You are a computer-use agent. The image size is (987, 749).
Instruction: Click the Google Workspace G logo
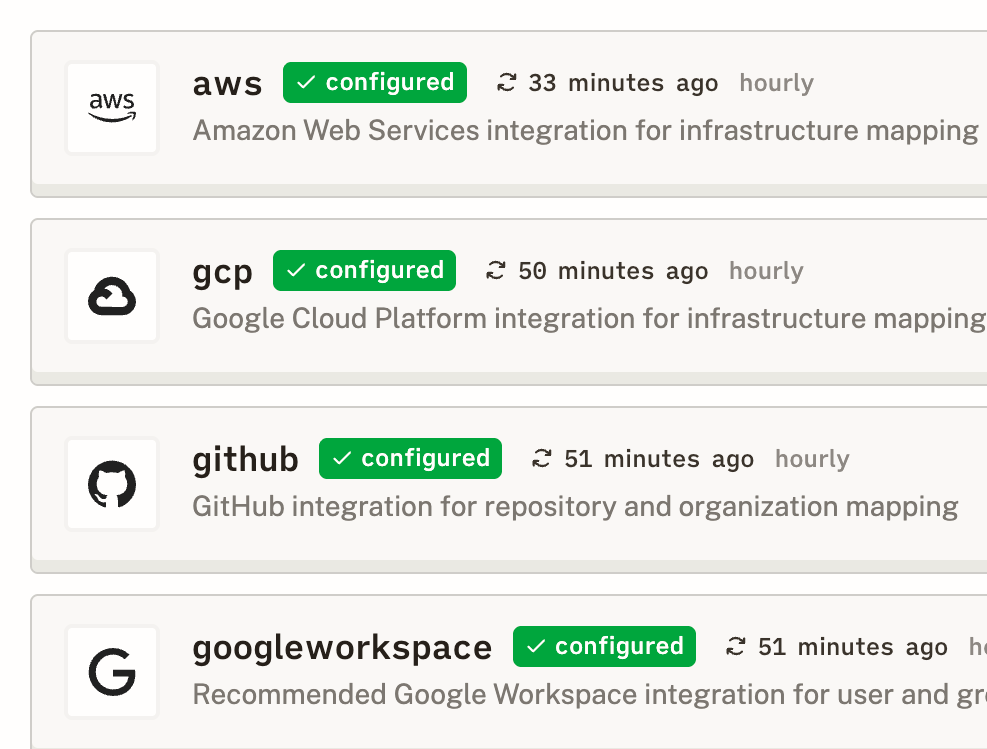(x=112, y=672)
